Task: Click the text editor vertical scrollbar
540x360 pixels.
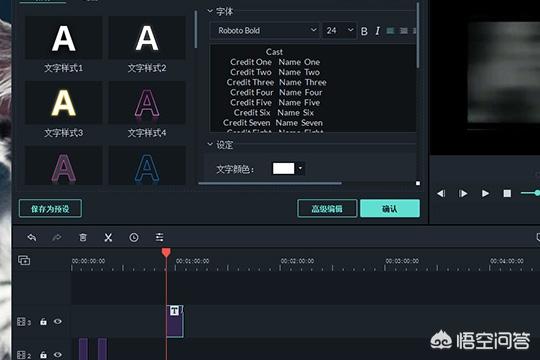Action: (x=418, y=35)
